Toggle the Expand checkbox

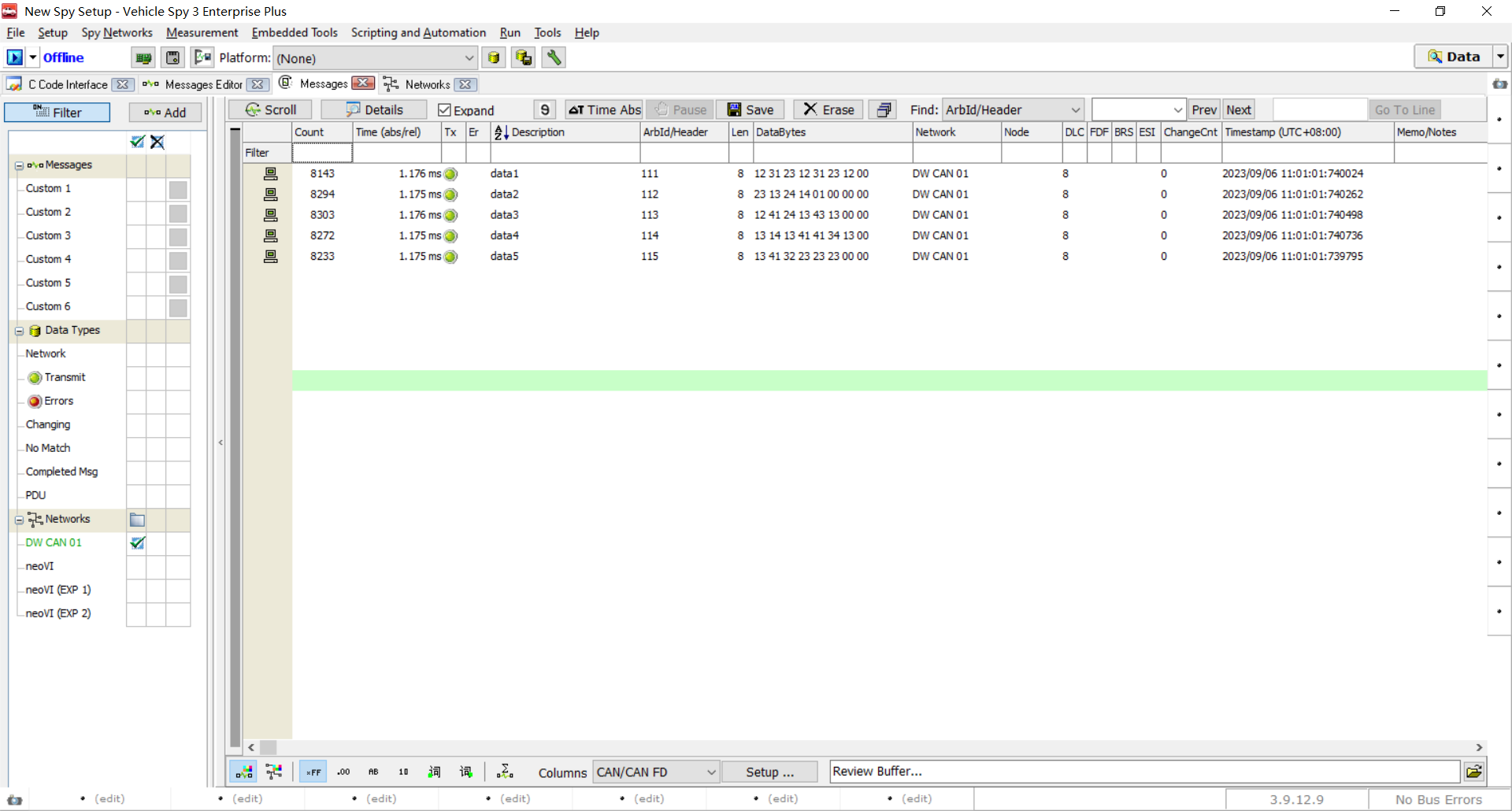pyautogui.click(x=445, y=110)
